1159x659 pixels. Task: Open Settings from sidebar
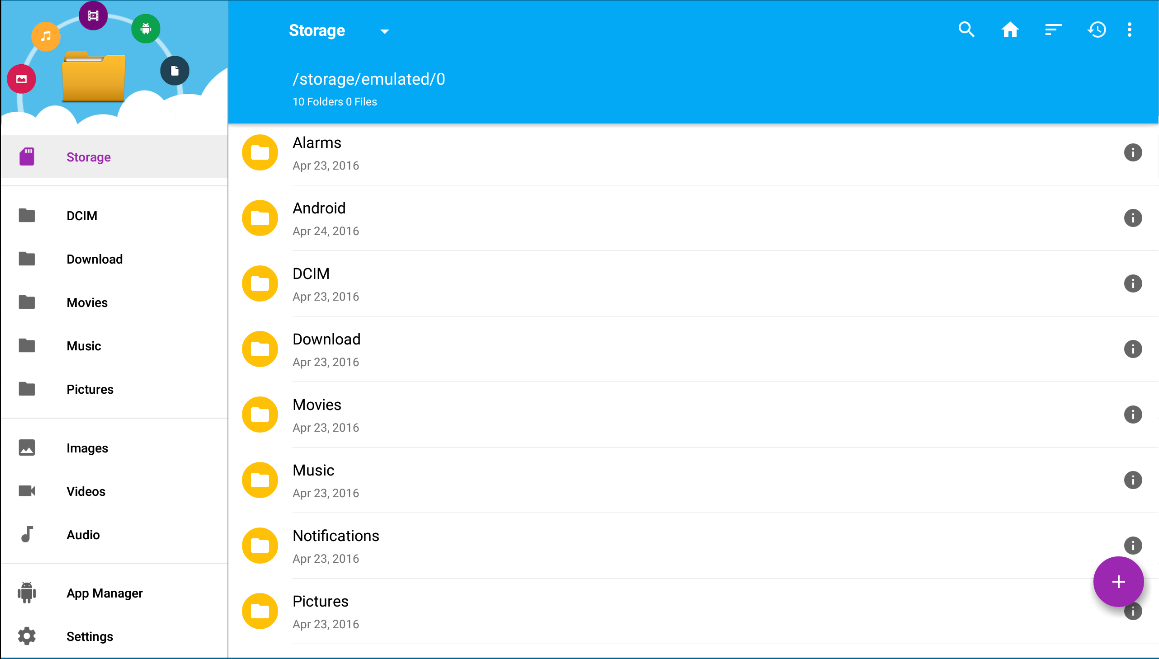pyautogui.click(x=89, y=637)
